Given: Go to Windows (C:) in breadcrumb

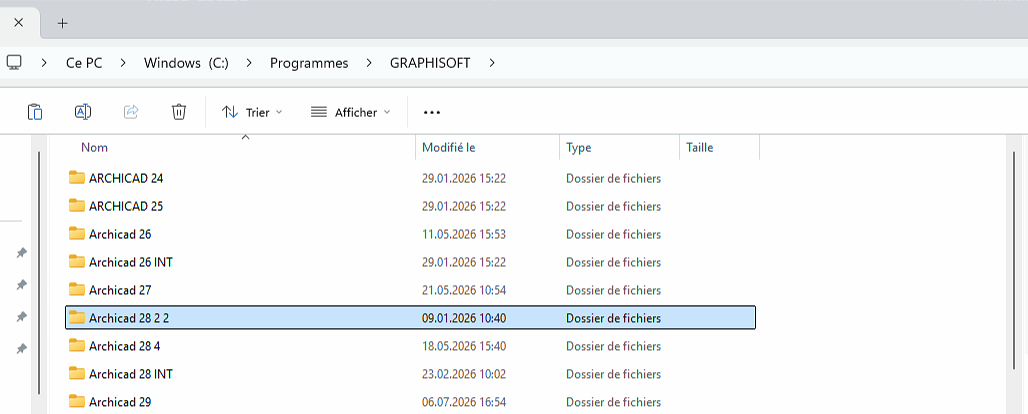Looking at the screenshot, I should pos(186,63).
